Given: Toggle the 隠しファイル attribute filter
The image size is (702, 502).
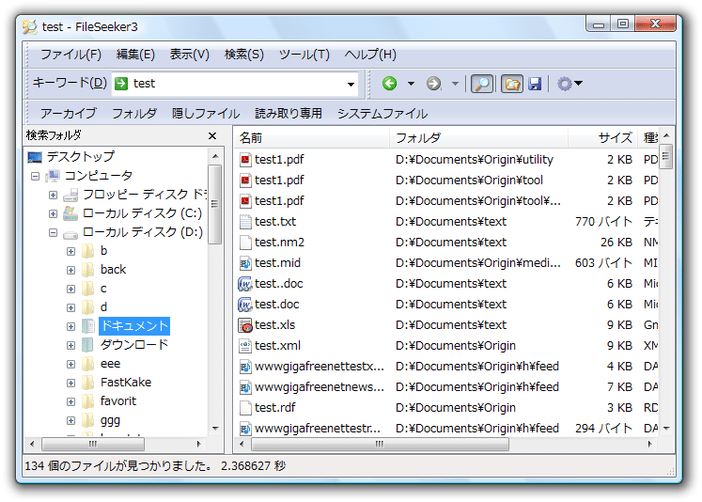Looking at the screenshot, I should coord(205,113).
